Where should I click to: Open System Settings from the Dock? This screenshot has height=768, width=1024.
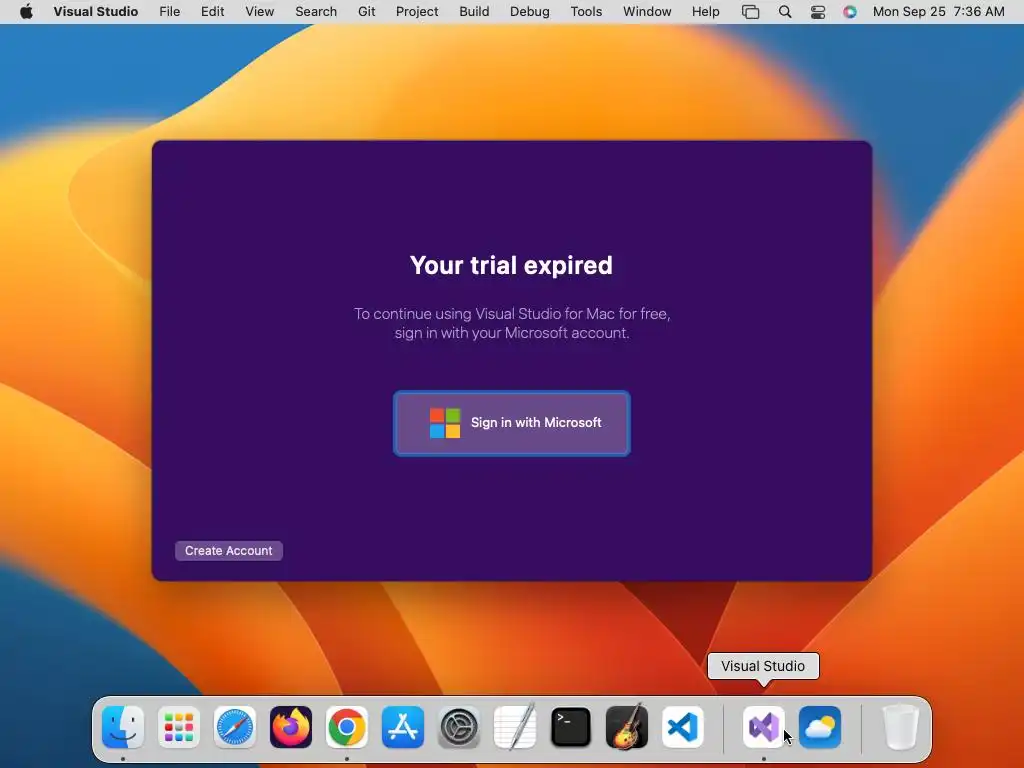pyautogui.click(x=459, y=727)
